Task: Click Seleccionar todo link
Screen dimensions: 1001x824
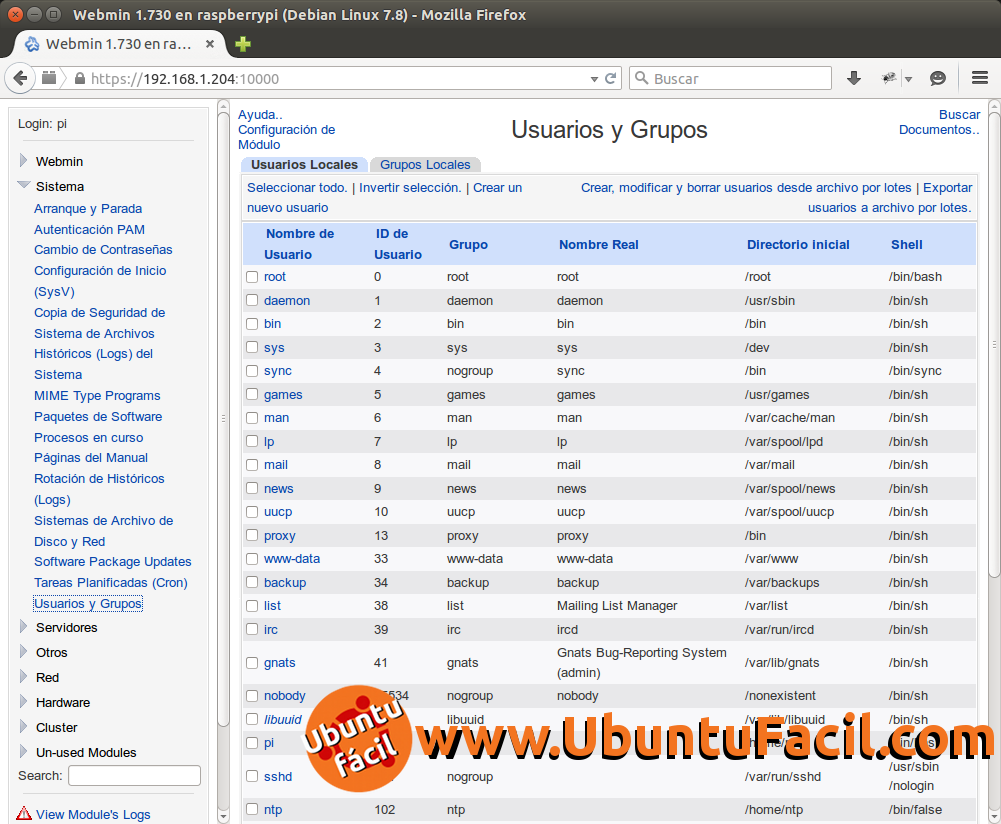Action: pos(297,188)
